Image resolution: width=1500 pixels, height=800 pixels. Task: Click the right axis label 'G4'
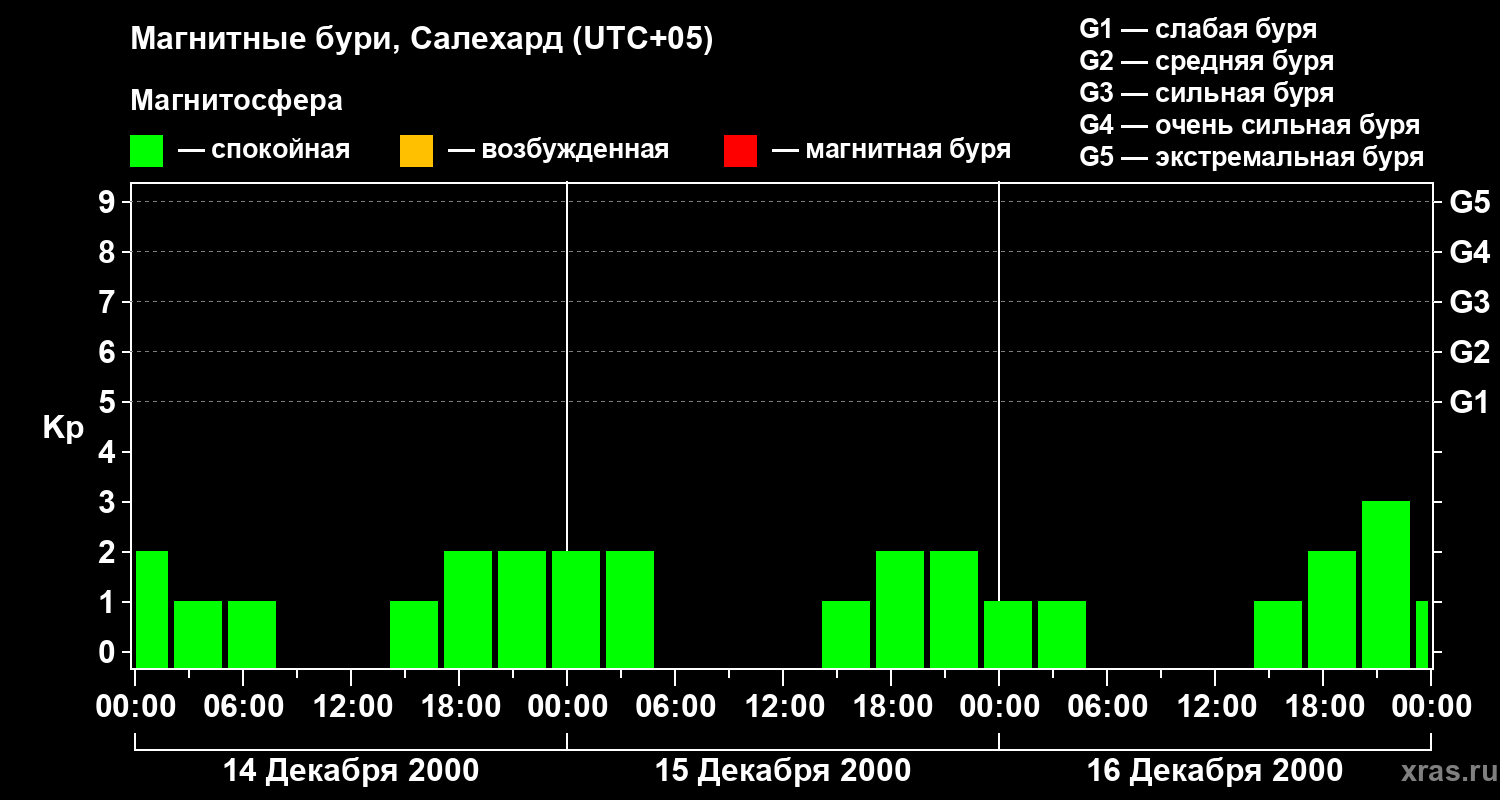pos(1469,252)
